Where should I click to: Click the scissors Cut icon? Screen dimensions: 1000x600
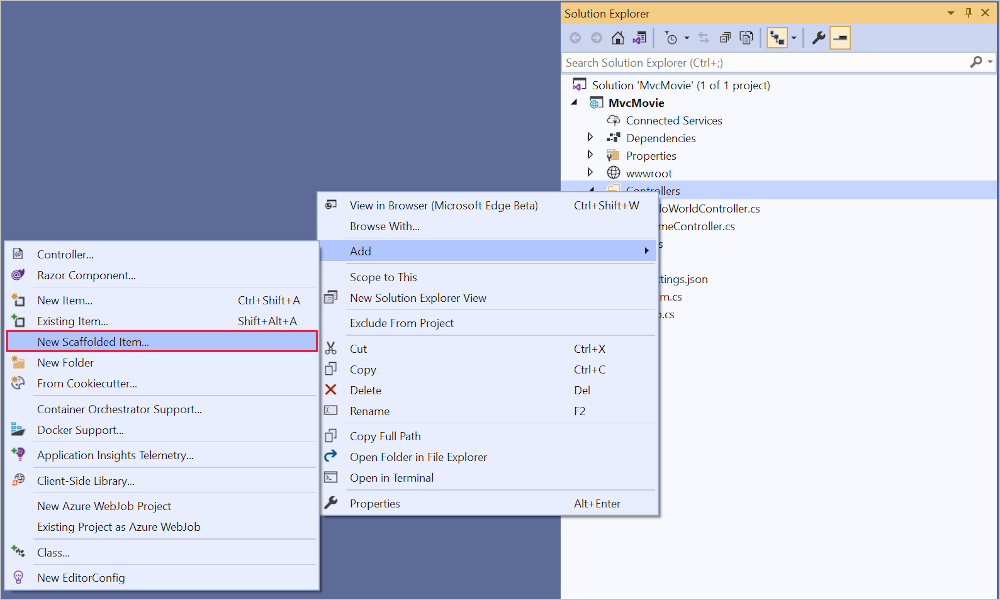tap(331, 349)
